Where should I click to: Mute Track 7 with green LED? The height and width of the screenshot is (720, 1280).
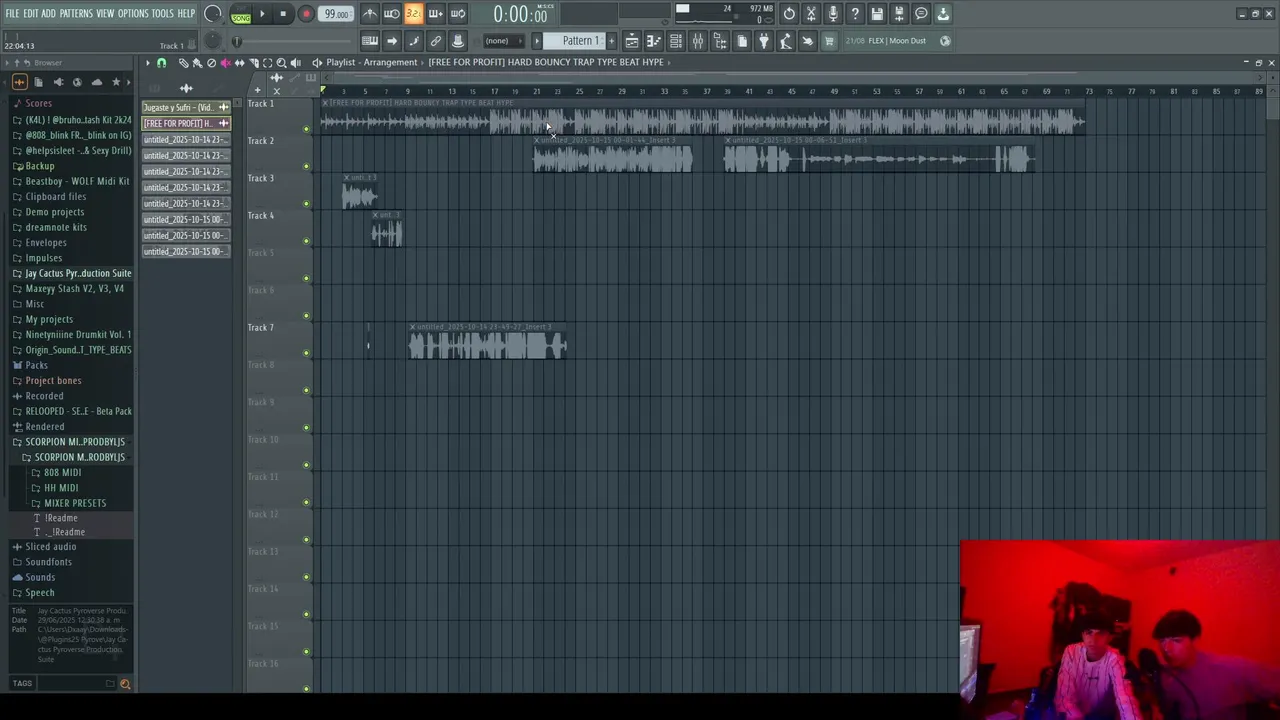pos(306,352)
